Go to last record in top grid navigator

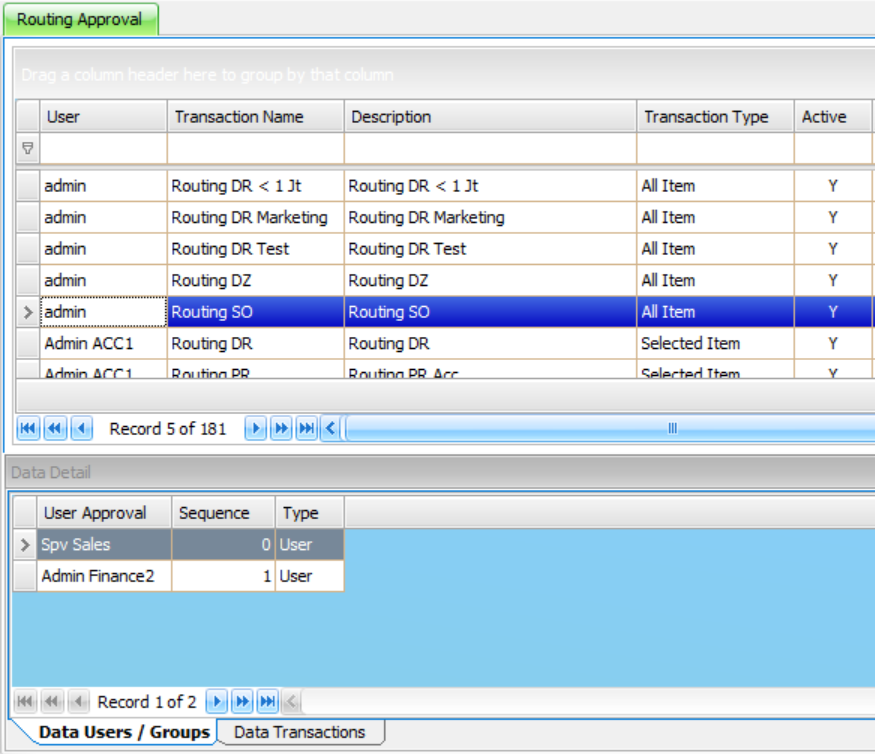tap(306, 429)
